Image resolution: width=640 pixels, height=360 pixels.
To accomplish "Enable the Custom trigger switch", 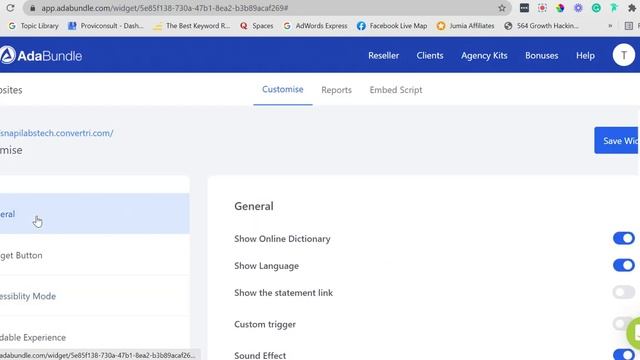I will 620,324.
